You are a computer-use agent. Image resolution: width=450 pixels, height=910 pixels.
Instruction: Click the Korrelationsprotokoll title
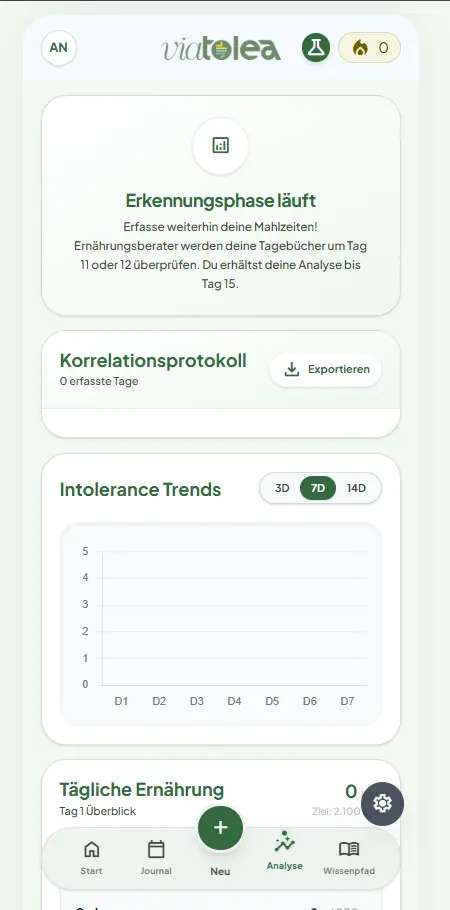(x=153, y=360)
